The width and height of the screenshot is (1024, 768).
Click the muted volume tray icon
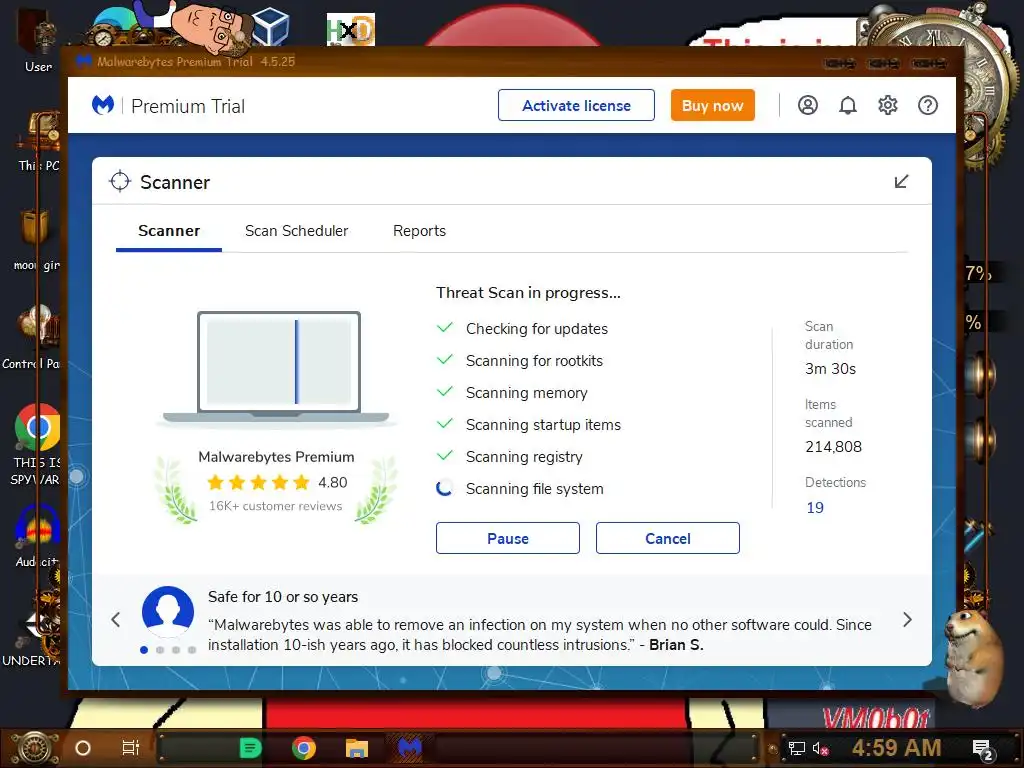coord(820,748)
